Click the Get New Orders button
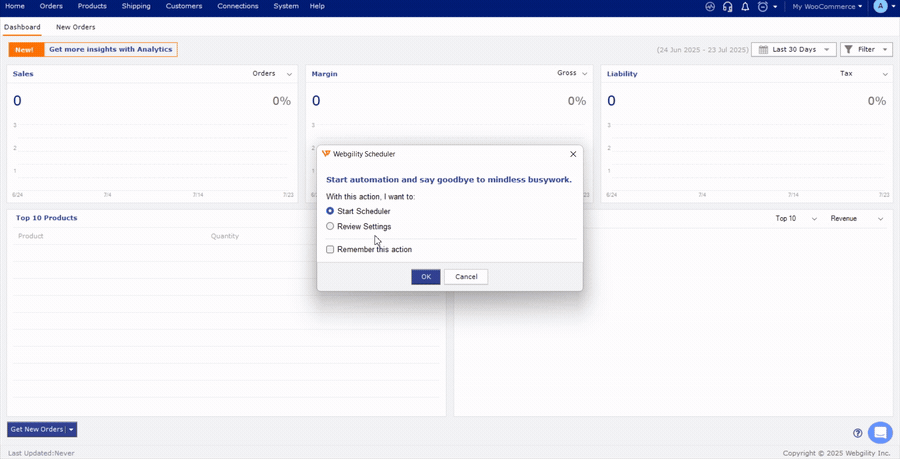This screenshot has width=900, height=459. [x=37, y=430]
